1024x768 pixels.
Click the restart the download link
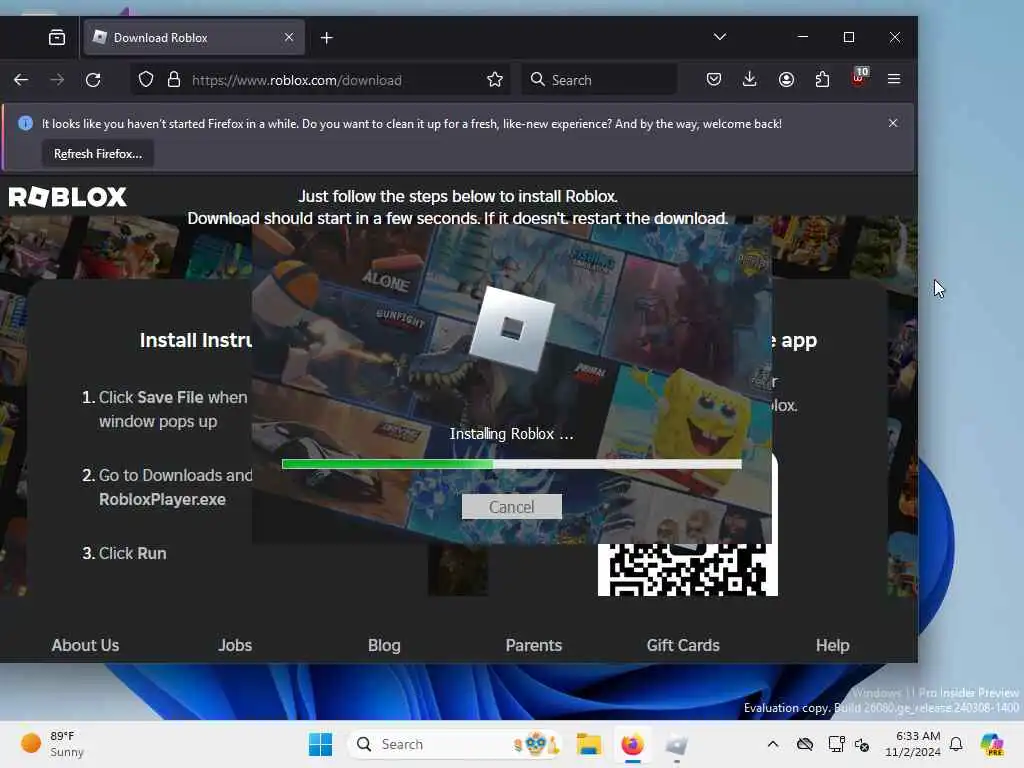[x=650, y=218]
